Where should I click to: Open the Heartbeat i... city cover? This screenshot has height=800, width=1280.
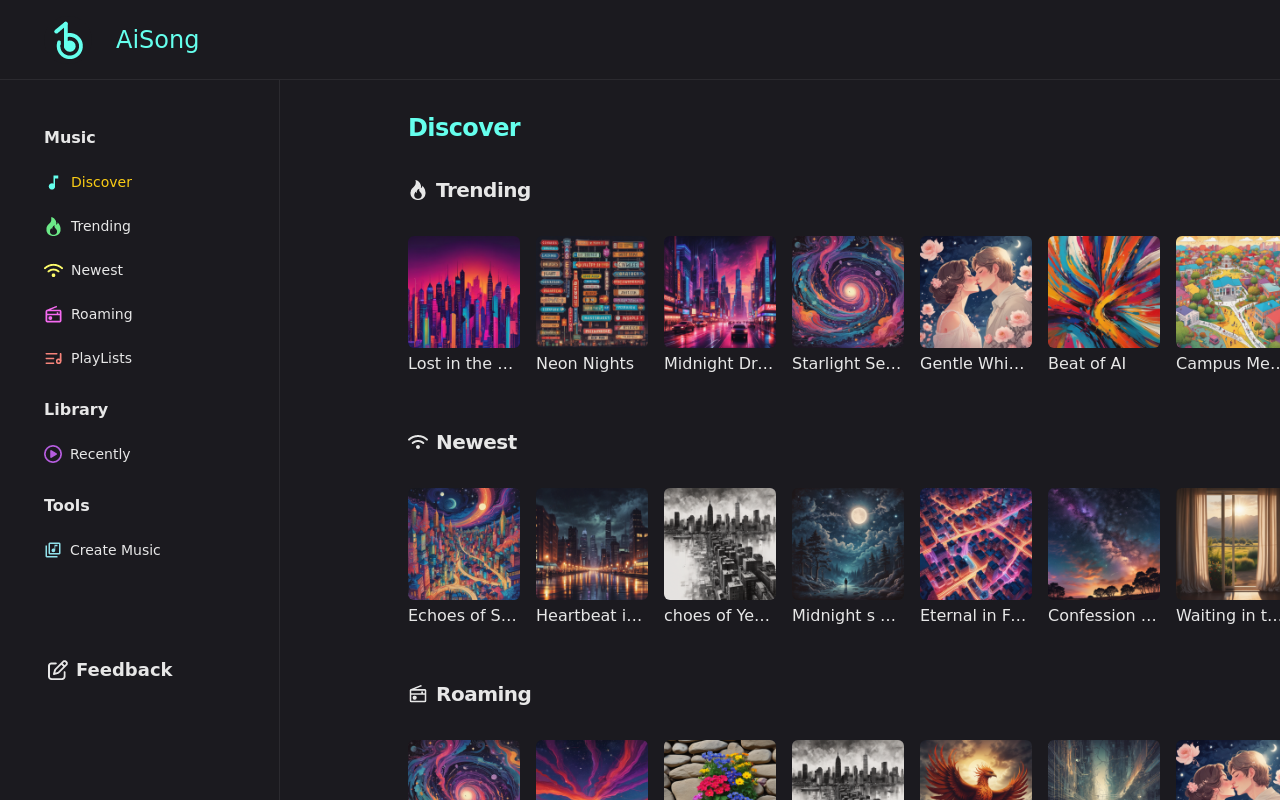(x=592, y=544)
